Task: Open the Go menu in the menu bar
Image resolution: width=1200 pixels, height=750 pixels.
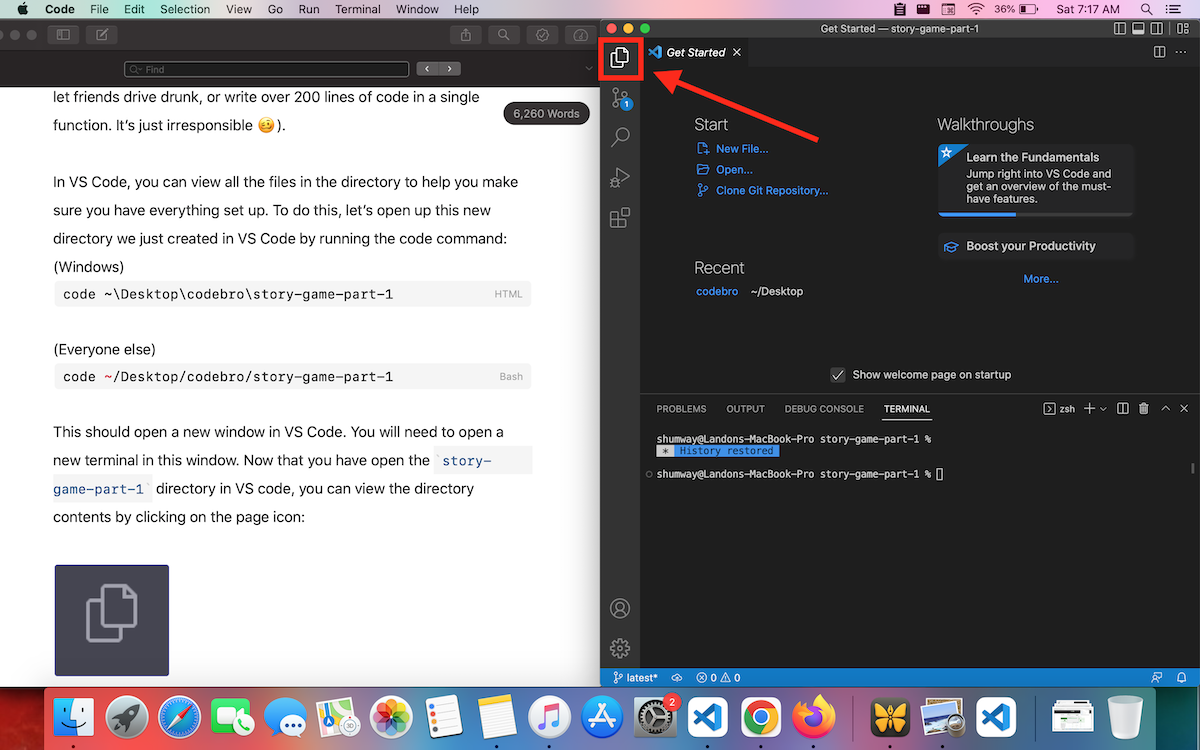Action: (x=275, y=9)
